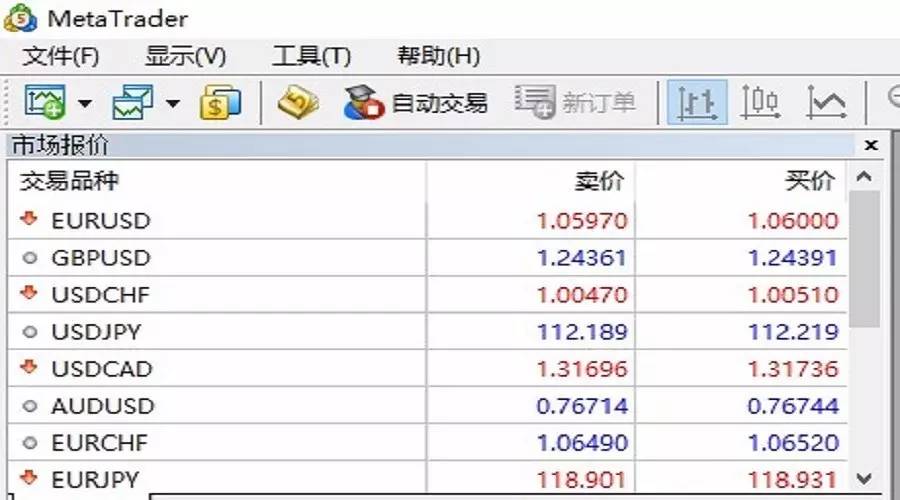This screenshot has height=500, width=900.
Task: Open the Navigator gold book icon
Action: [x=298, y=103]
